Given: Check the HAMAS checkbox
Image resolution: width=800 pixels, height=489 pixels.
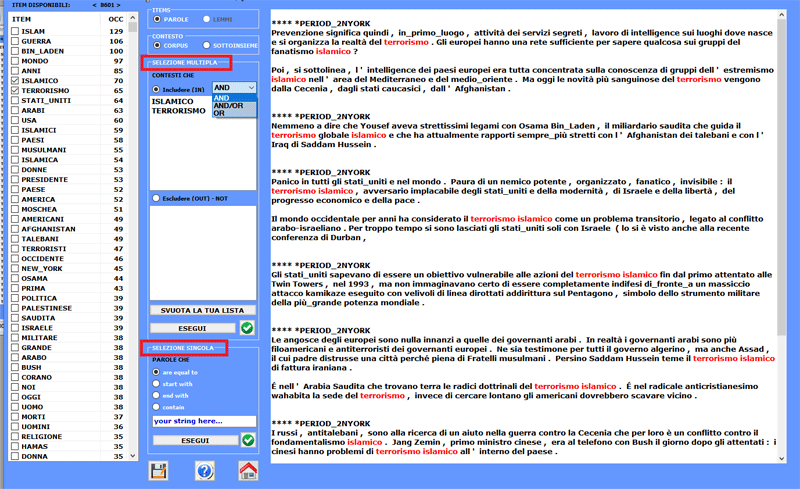Looking at the screenshot, I should point(15,447).
